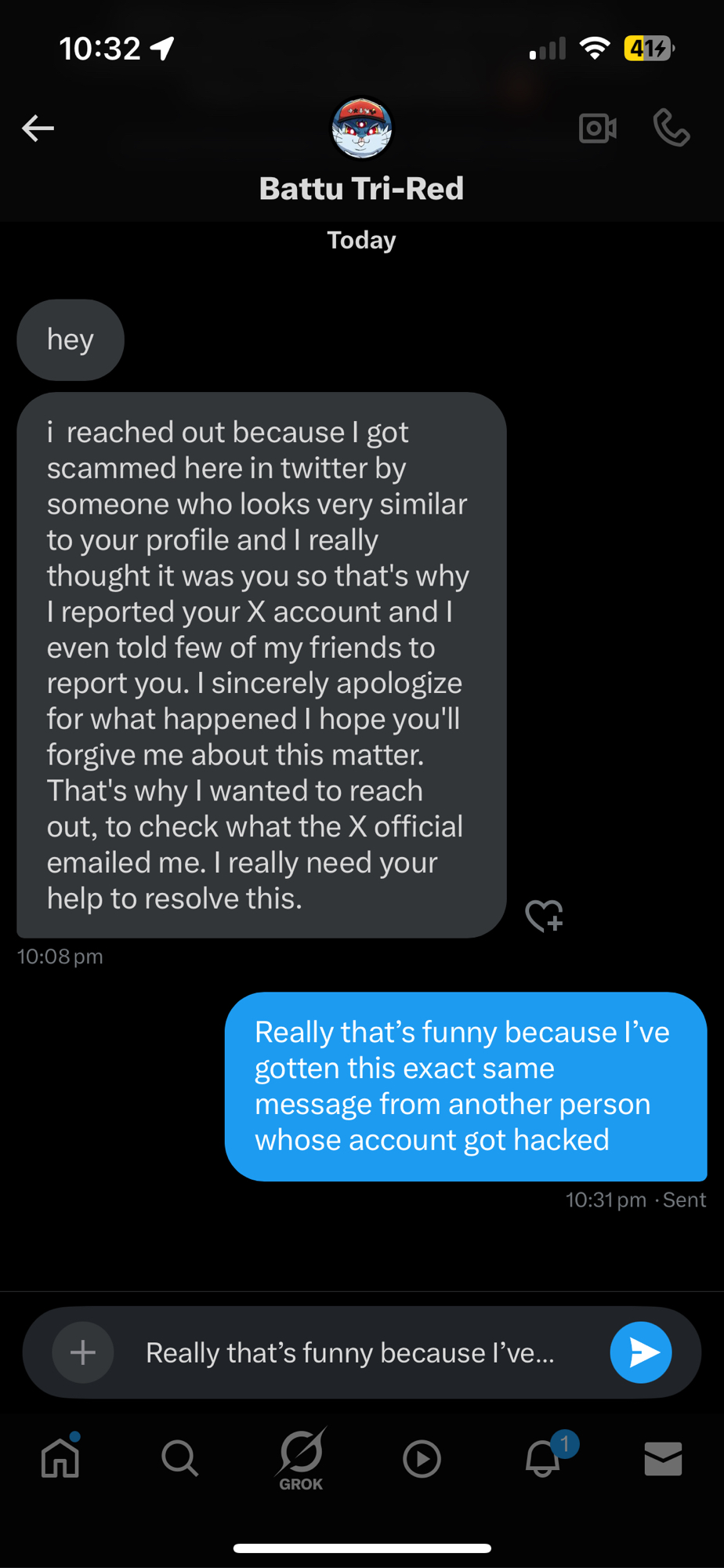Tap the plus attachment button
The height and width of the screenshot is (1568, 724).
pyautogui.click(x=83, y=1352)
